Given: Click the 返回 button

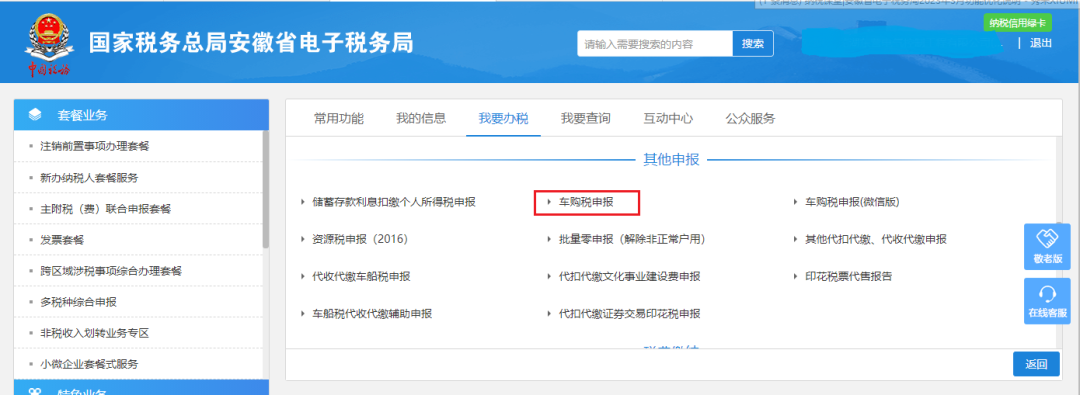Looking at the screenshot, I should coord(1036,364).
